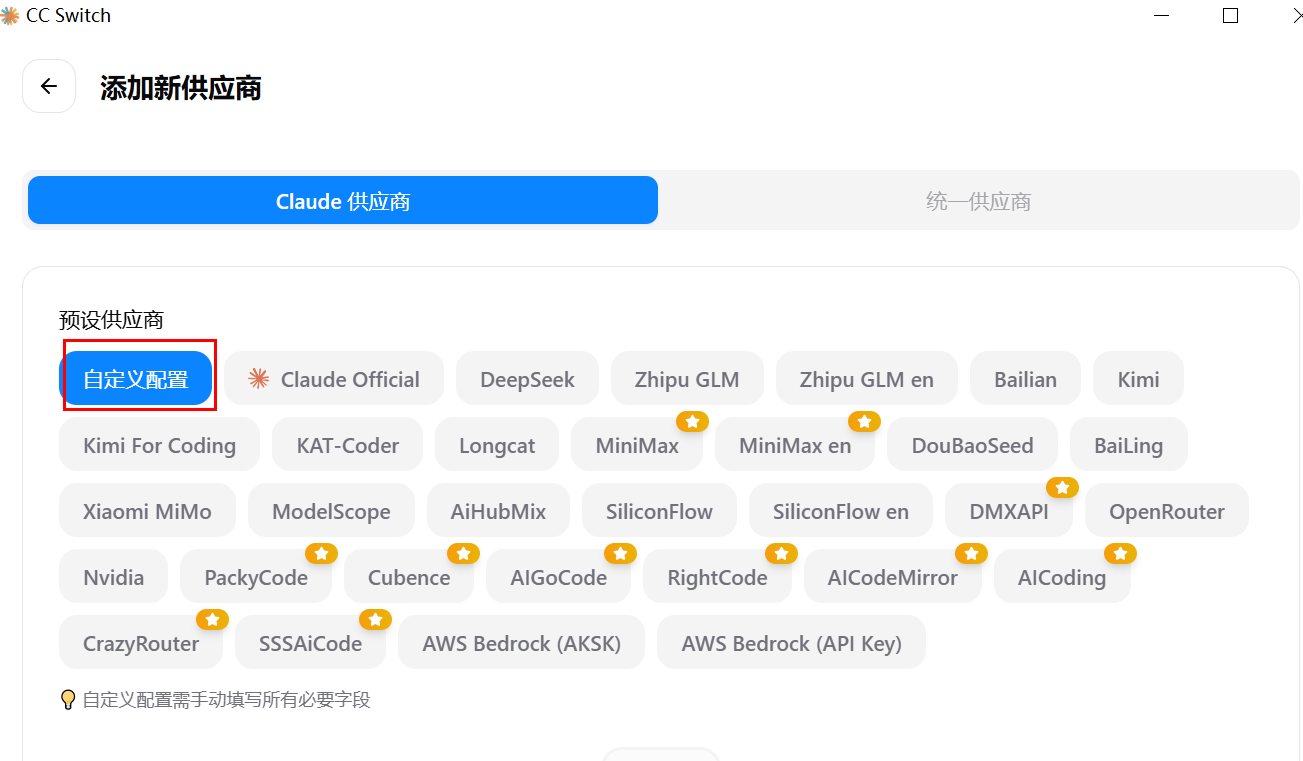Choose the Xiaomi MiMo preset
1303x761 pixels.
pyautogui.click(x=148, y=511)
